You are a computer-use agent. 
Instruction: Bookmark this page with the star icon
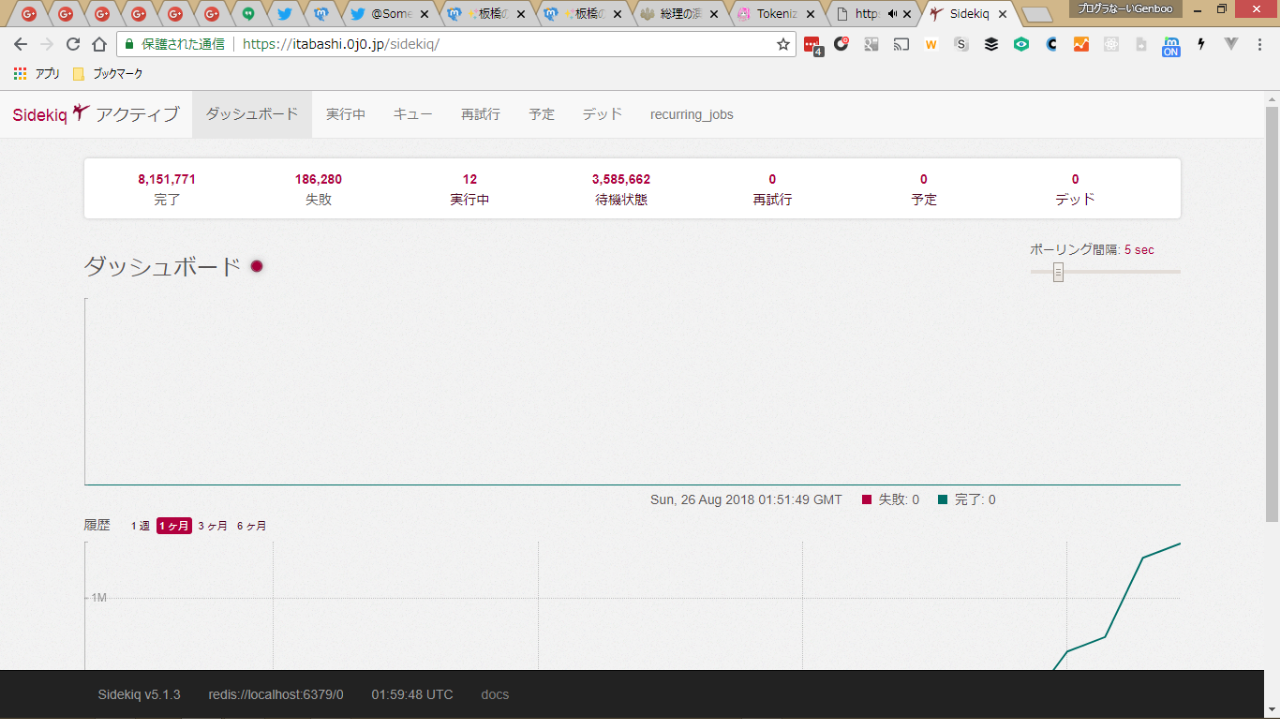click(783, 44)
